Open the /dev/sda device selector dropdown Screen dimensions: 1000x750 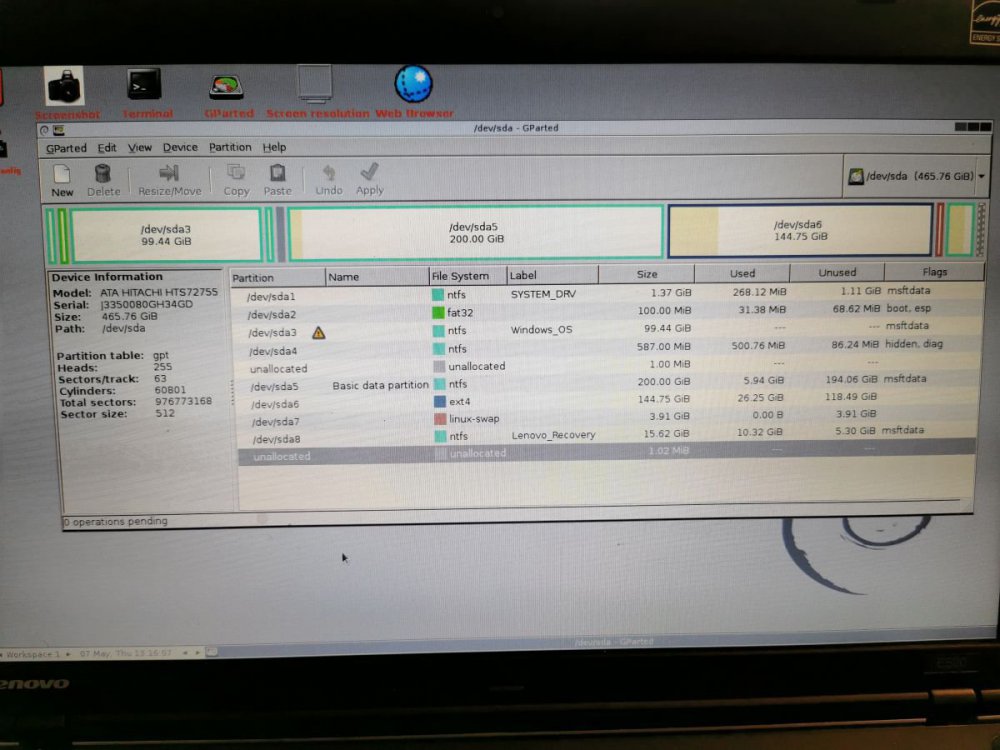pos(915,176)
